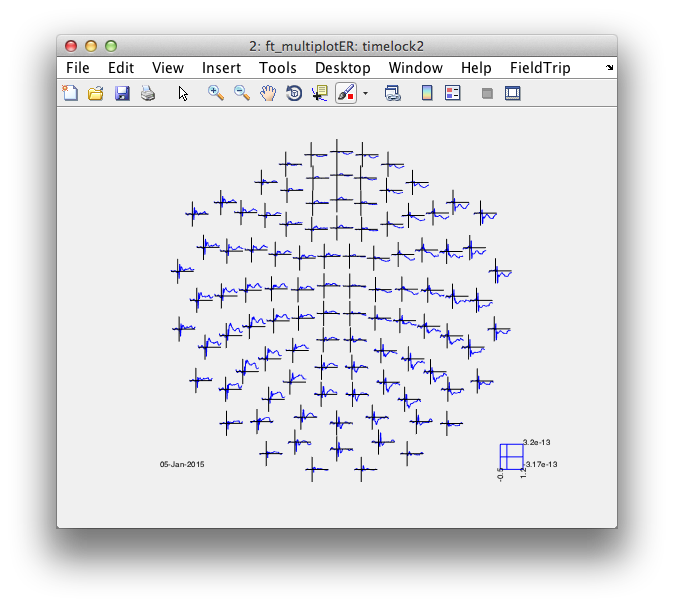The image size is (674, 607).
Task: Save the figure using the floppy icon
Action: pyautogui.click(x=122, y=93)
